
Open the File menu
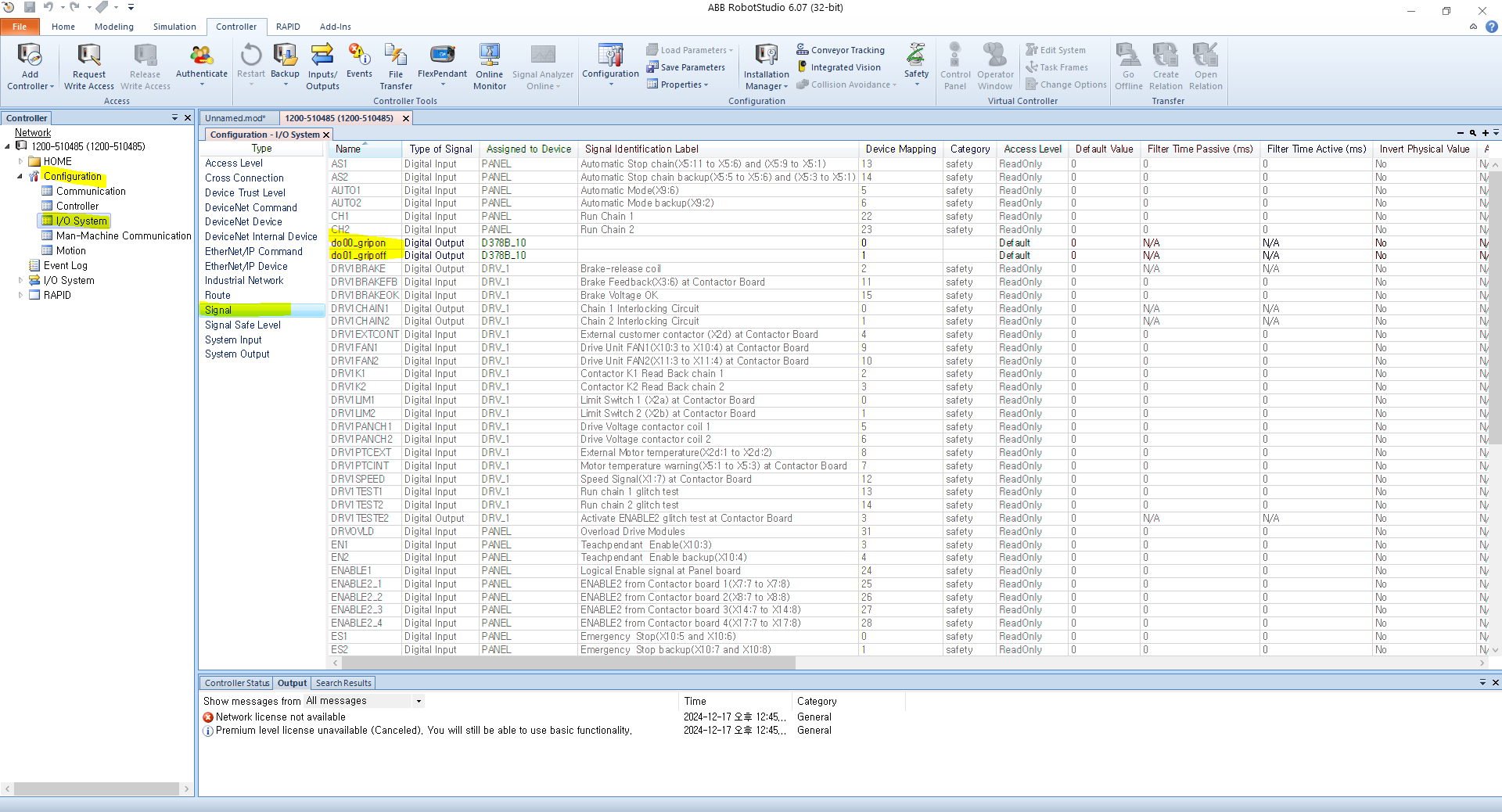point(20,27)
